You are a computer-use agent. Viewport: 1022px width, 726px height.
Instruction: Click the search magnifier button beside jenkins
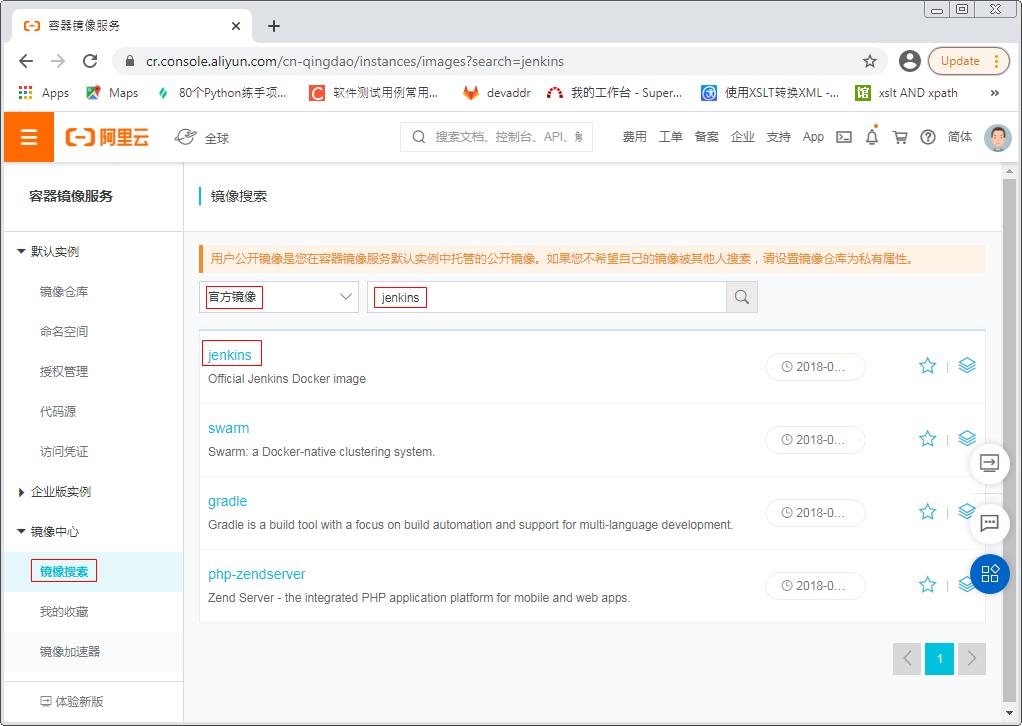[742, 297]
